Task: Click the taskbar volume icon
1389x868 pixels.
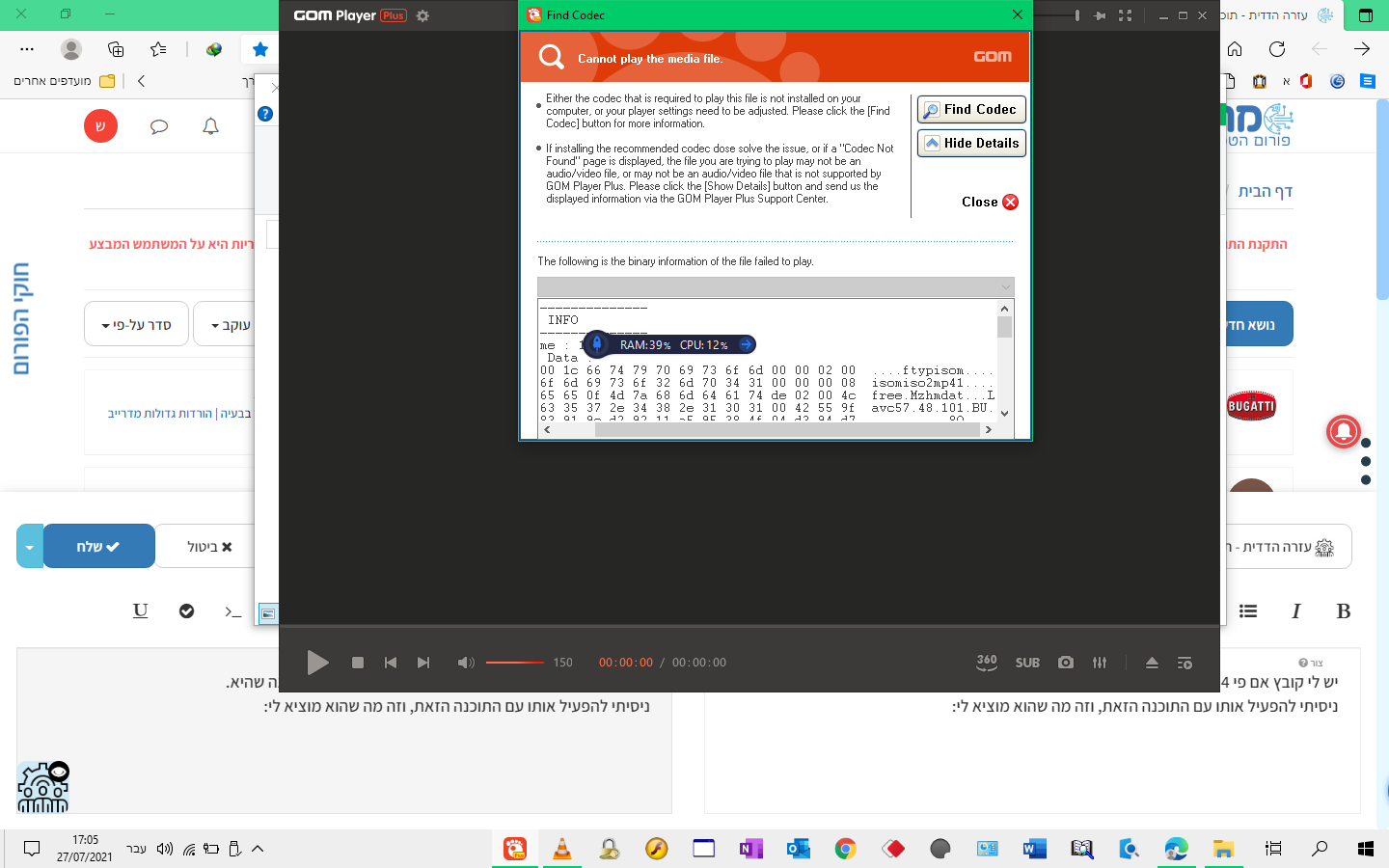Action: (x=164, y=849)
